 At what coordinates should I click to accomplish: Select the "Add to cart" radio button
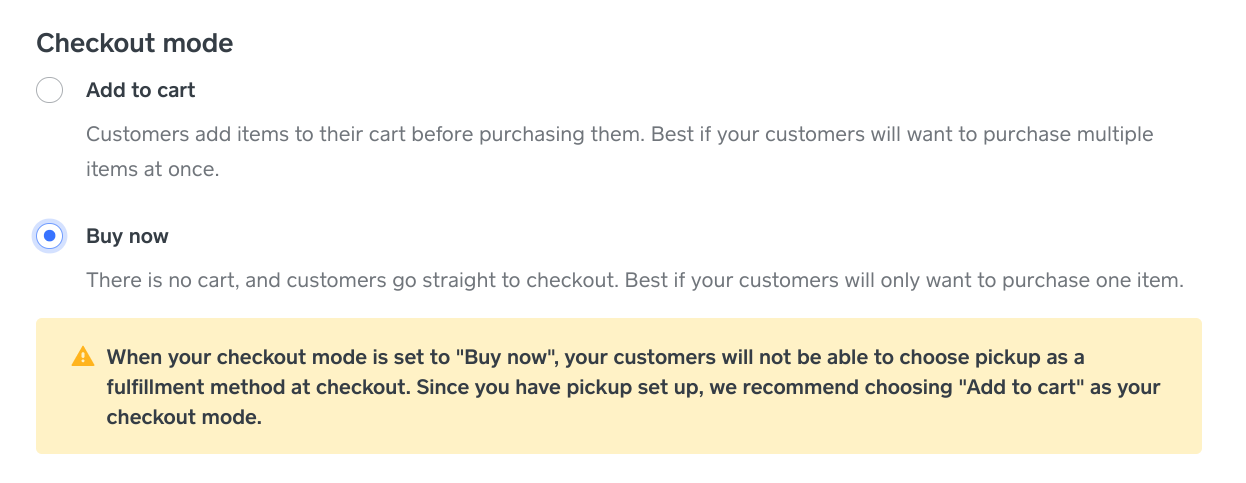49,90
